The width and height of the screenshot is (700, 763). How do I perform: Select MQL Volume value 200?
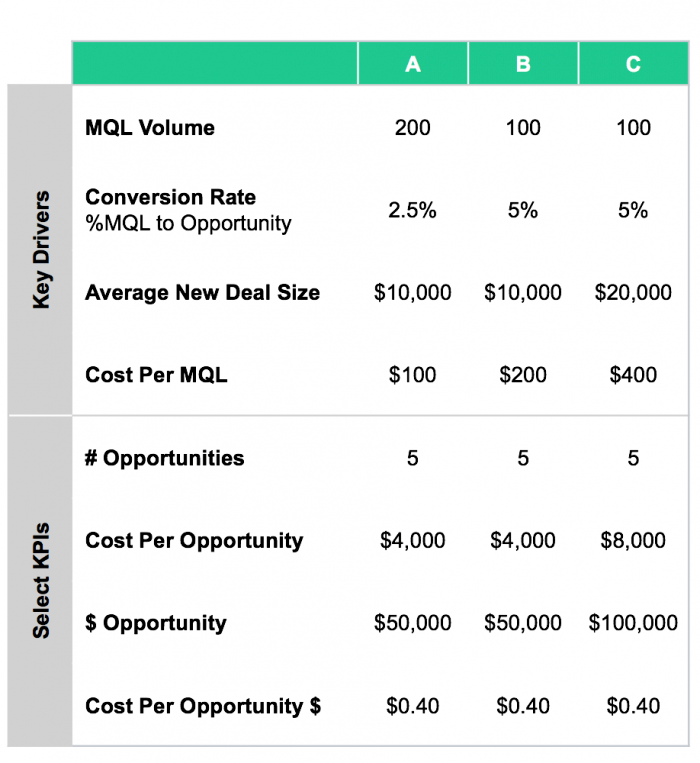412,128
